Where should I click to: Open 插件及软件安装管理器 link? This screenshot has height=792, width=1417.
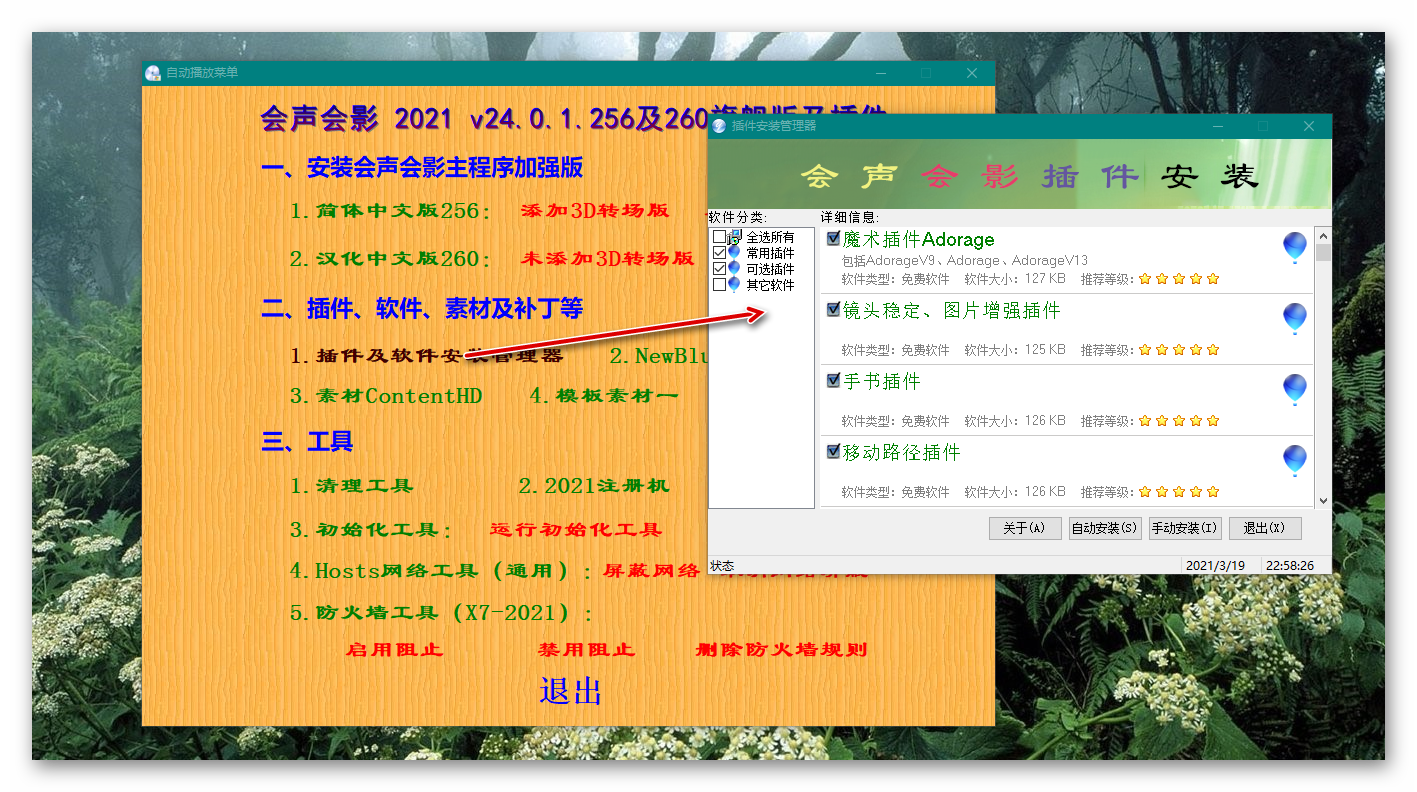pyautogui.click(x=426, y=356)
